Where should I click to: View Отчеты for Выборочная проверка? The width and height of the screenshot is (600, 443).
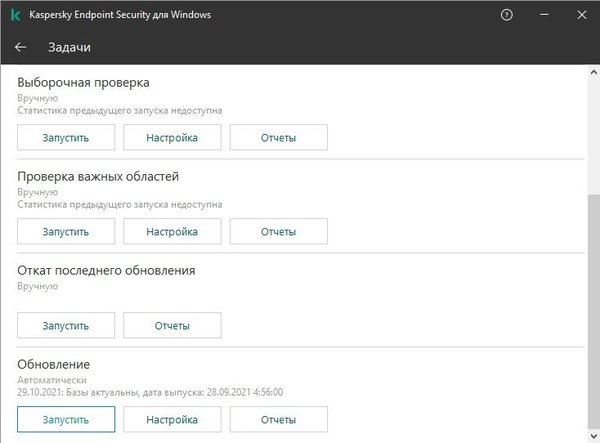tap(278, 138)
